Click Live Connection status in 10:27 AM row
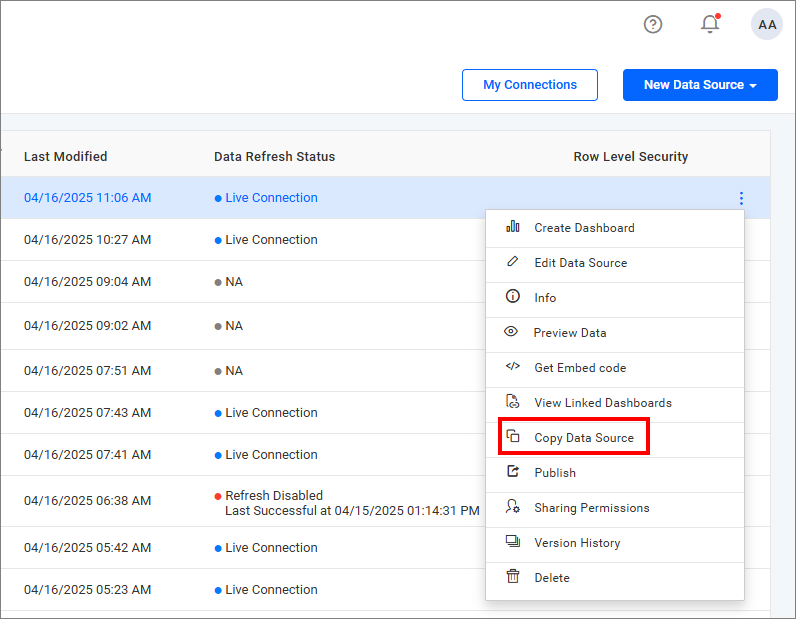The width and height of the screenshot is (796, 619). pyautogui.click(x=272, y=240)
